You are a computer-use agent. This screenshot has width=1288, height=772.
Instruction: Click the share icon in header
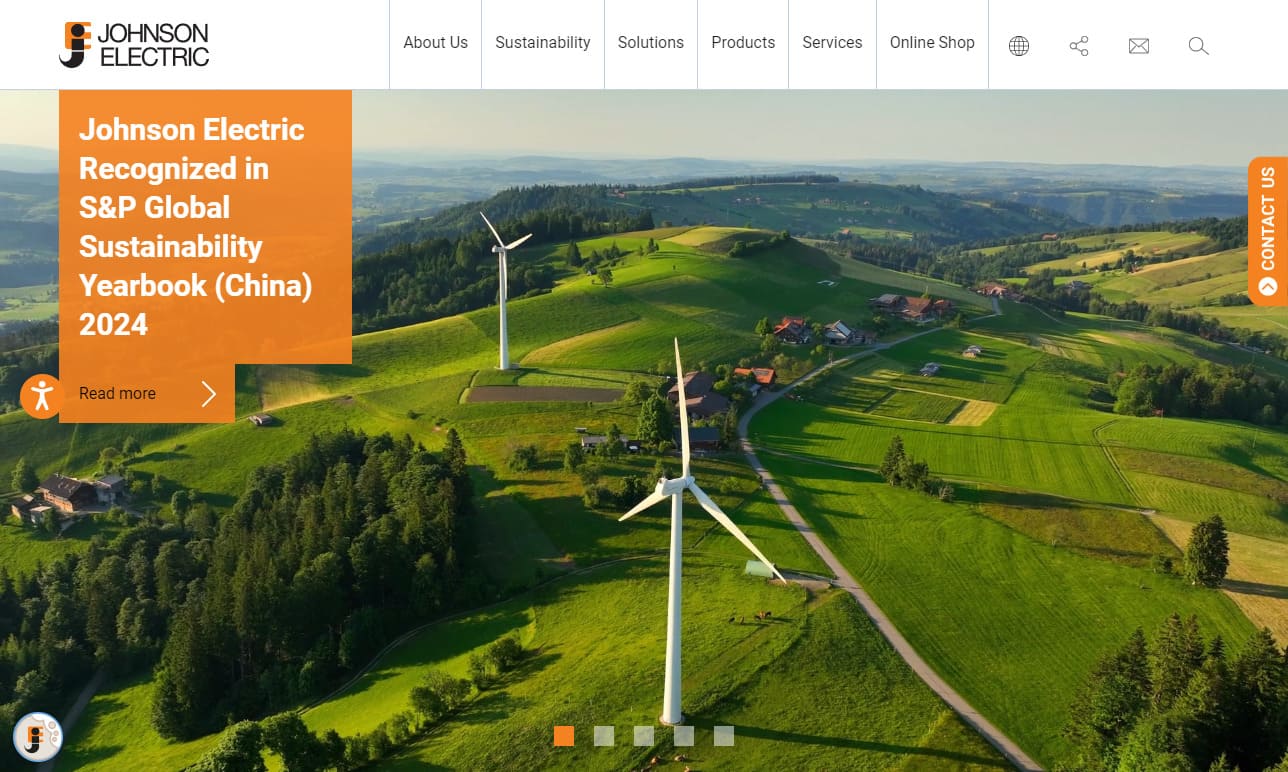(x=1078, y=46)
